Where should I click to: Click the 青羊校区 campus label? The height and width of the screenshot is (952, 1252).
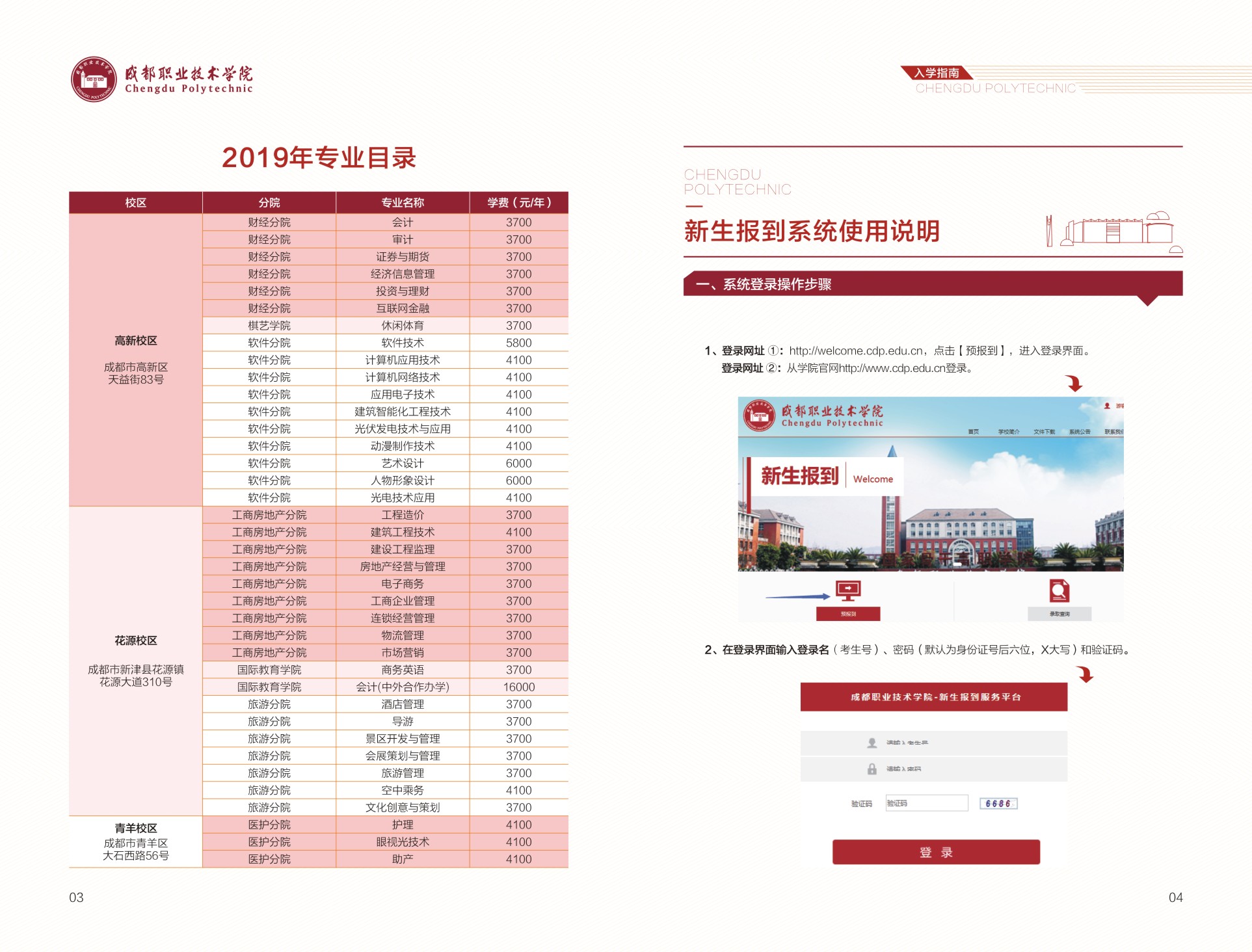pos(135,828)
